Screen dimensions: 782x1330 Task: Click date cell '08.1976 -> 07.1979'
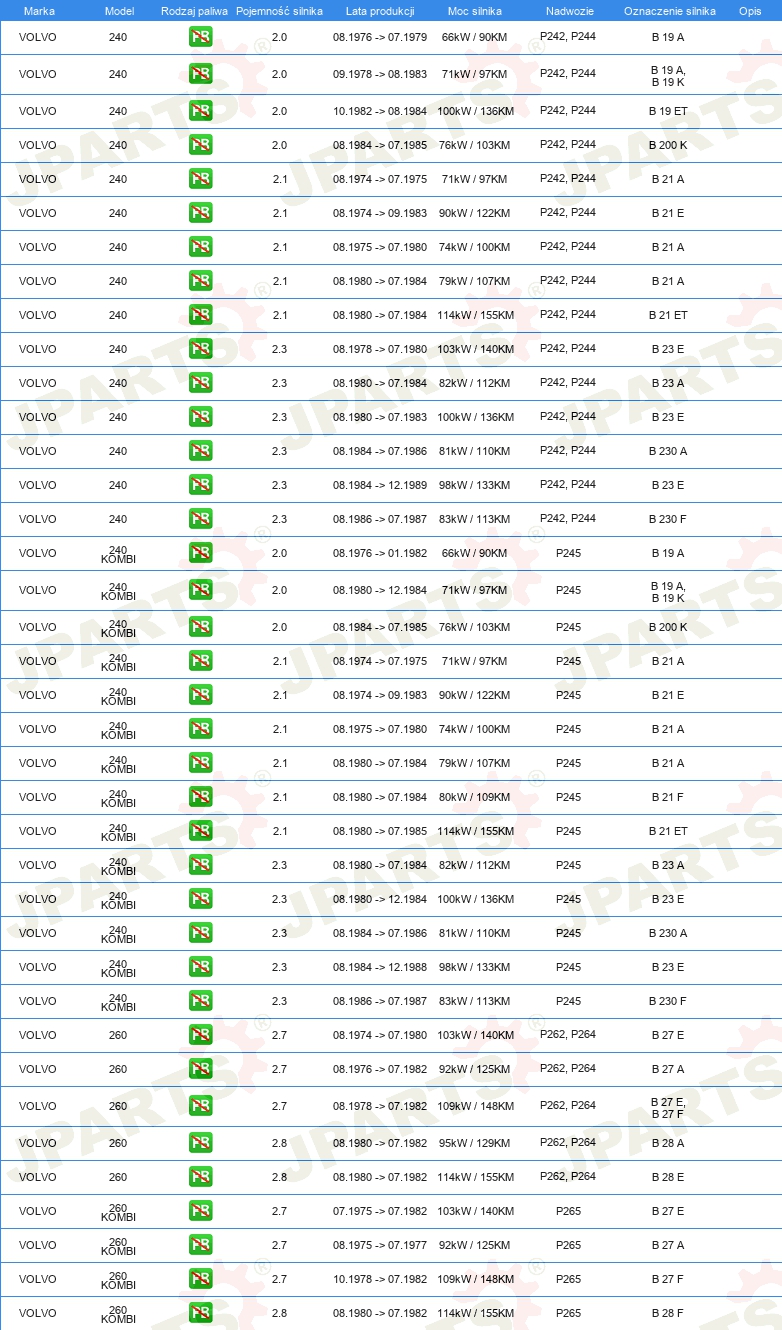380,37
